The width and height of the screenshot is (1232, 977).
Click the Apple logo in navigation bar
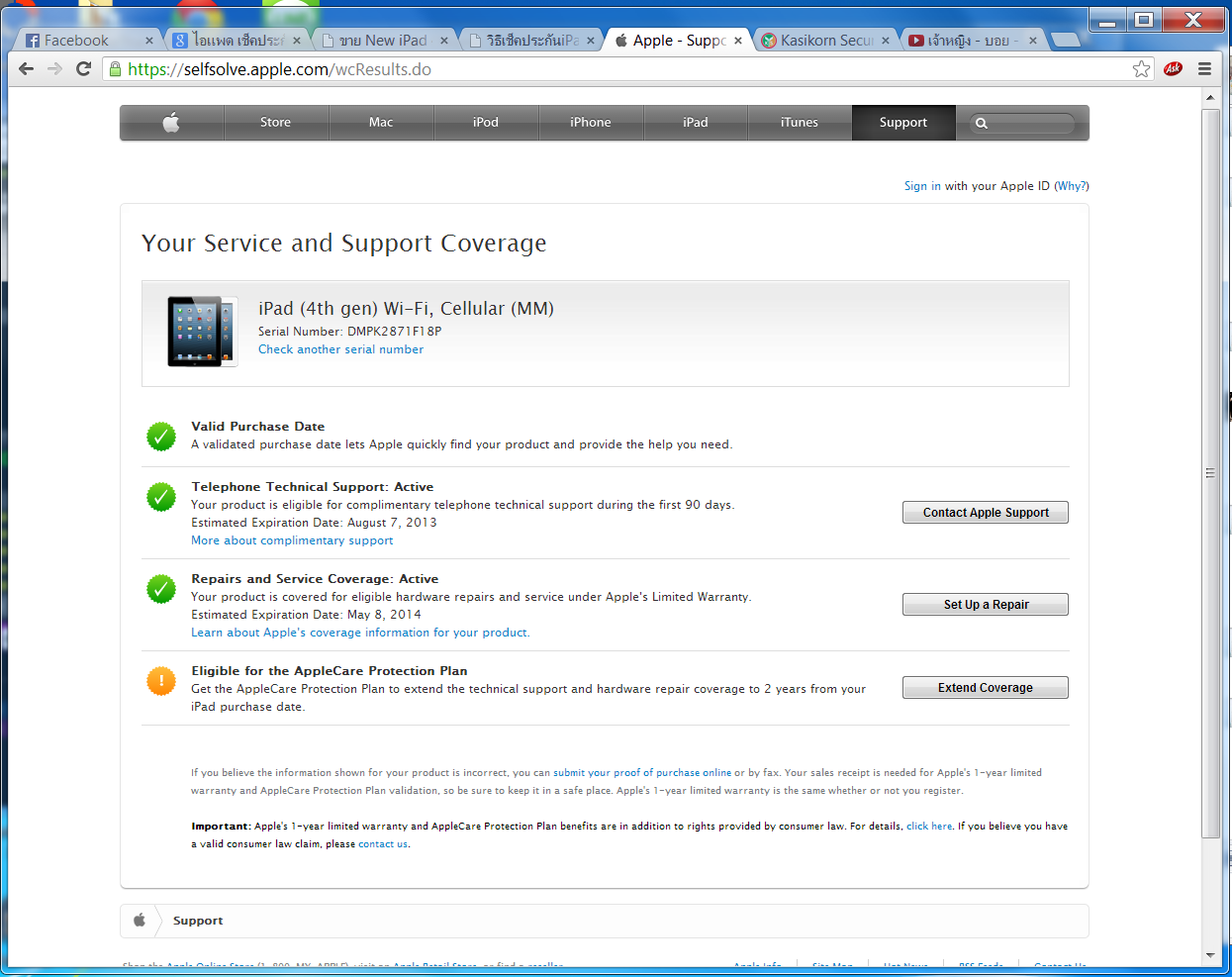coord(172,123)
